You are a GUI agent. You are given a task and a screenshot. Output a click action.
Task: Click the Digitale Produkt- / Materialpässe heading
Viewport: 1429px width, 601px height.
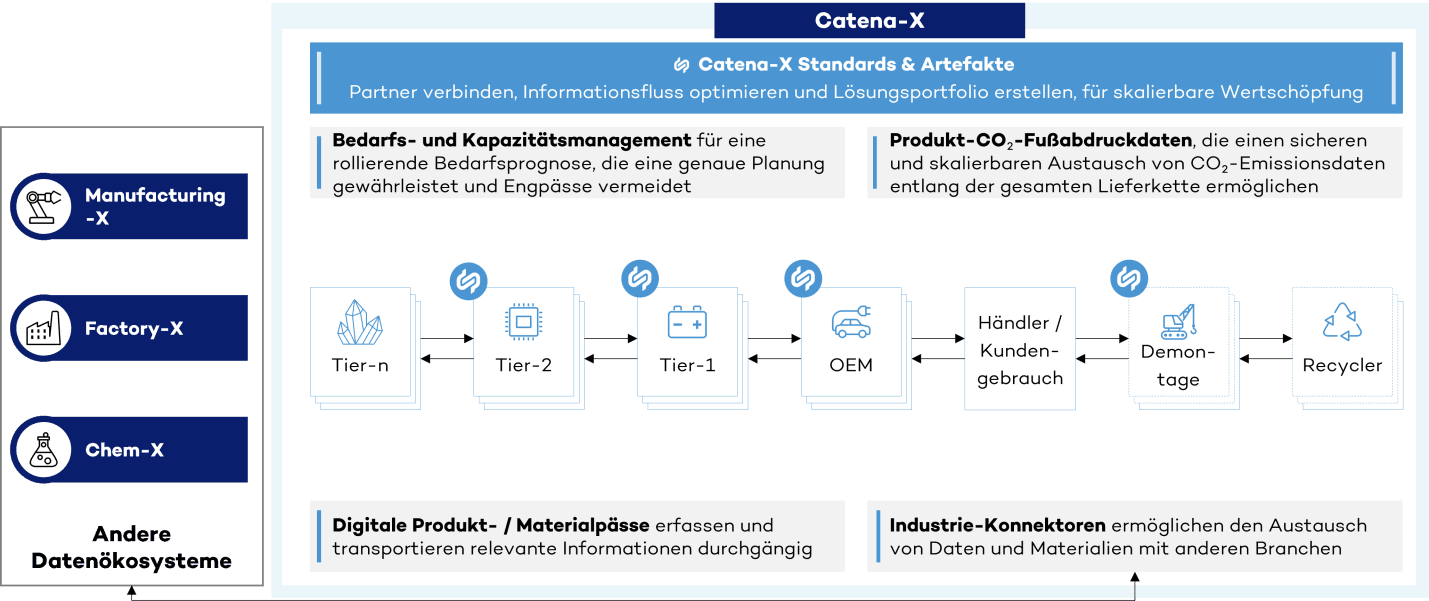(x=491, y=525)
